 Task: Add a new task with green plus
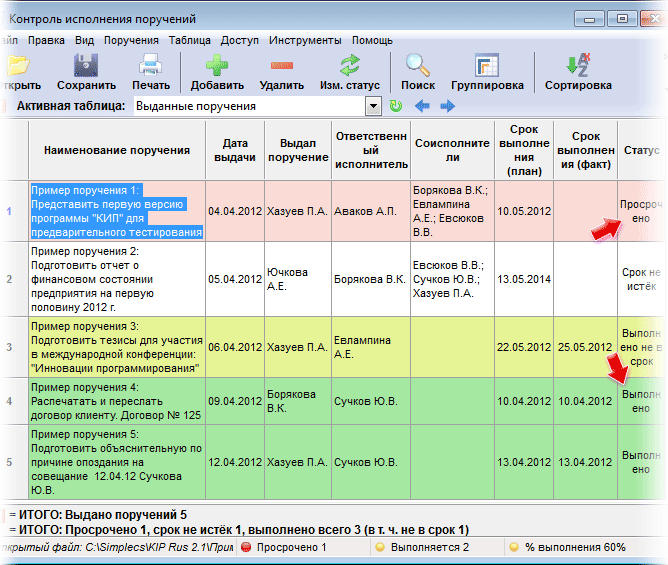point(217,65)
